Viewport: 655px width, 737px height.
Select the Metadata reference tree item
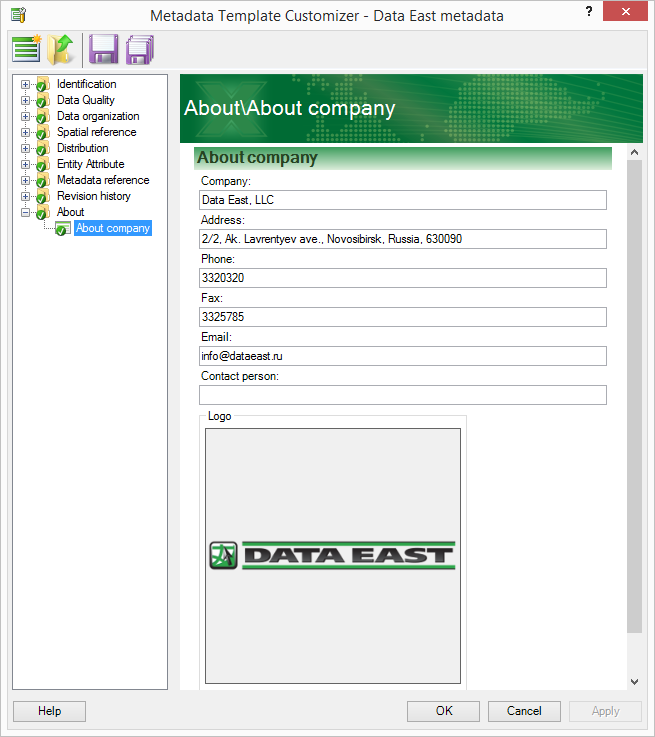102,180
